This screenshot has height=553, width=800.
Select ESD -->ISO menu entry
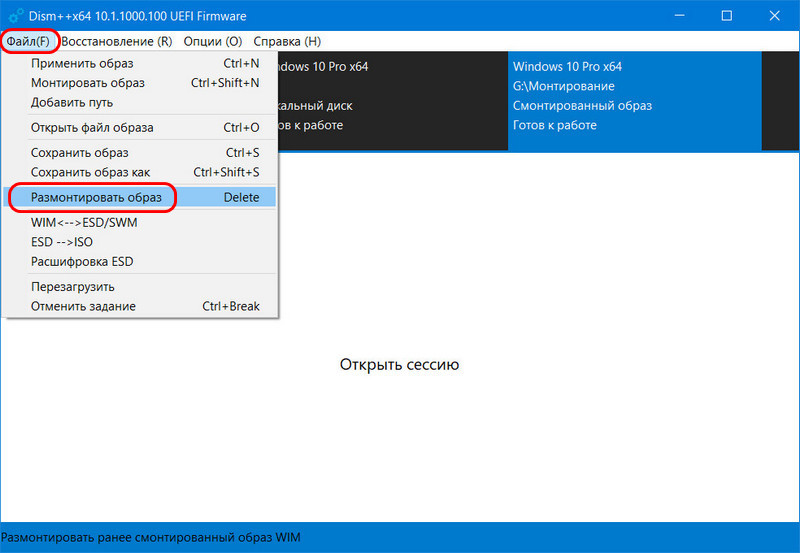point(140,242)
